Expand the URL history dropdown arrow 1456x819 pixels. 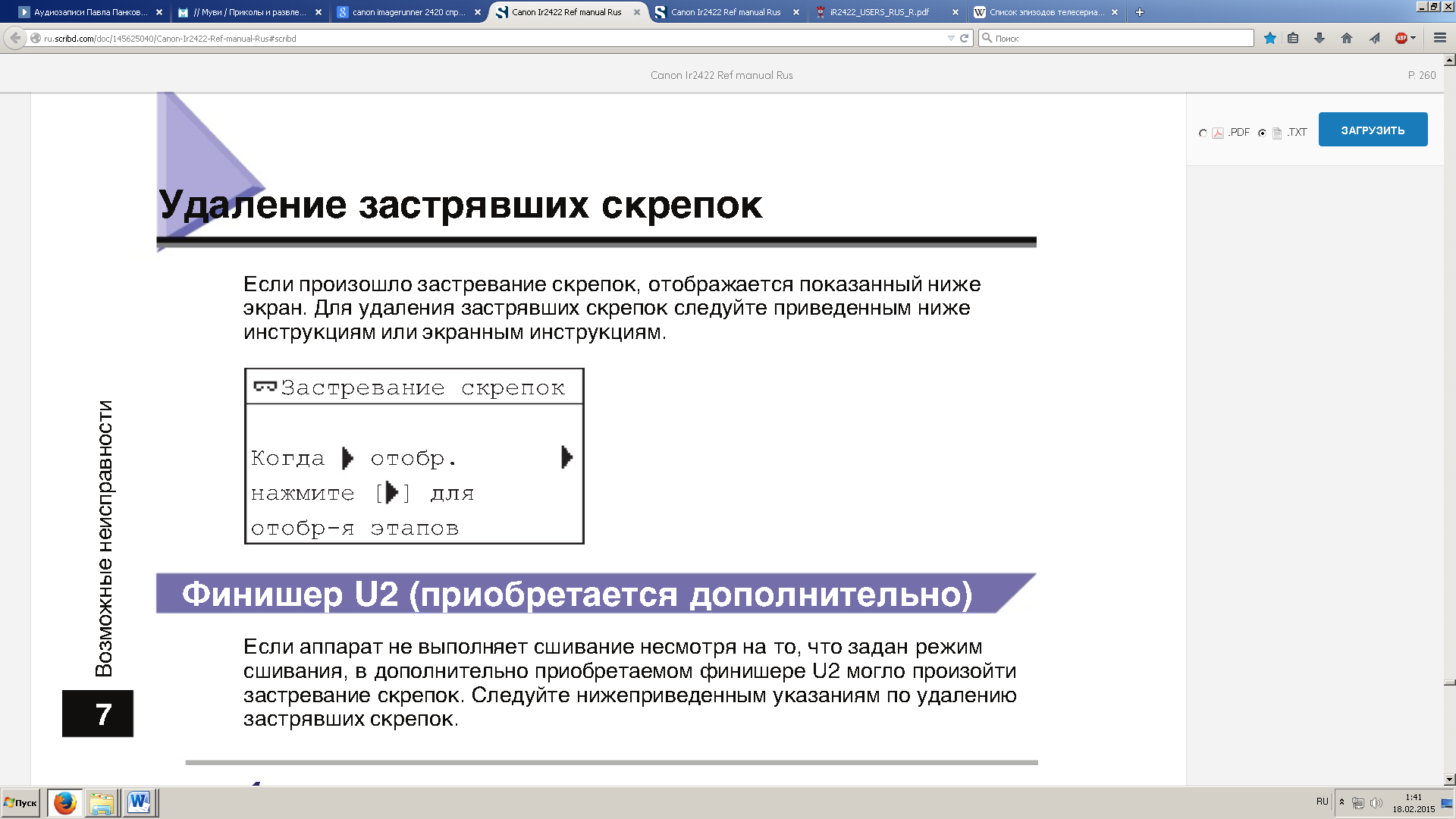[x=951, y=38]
